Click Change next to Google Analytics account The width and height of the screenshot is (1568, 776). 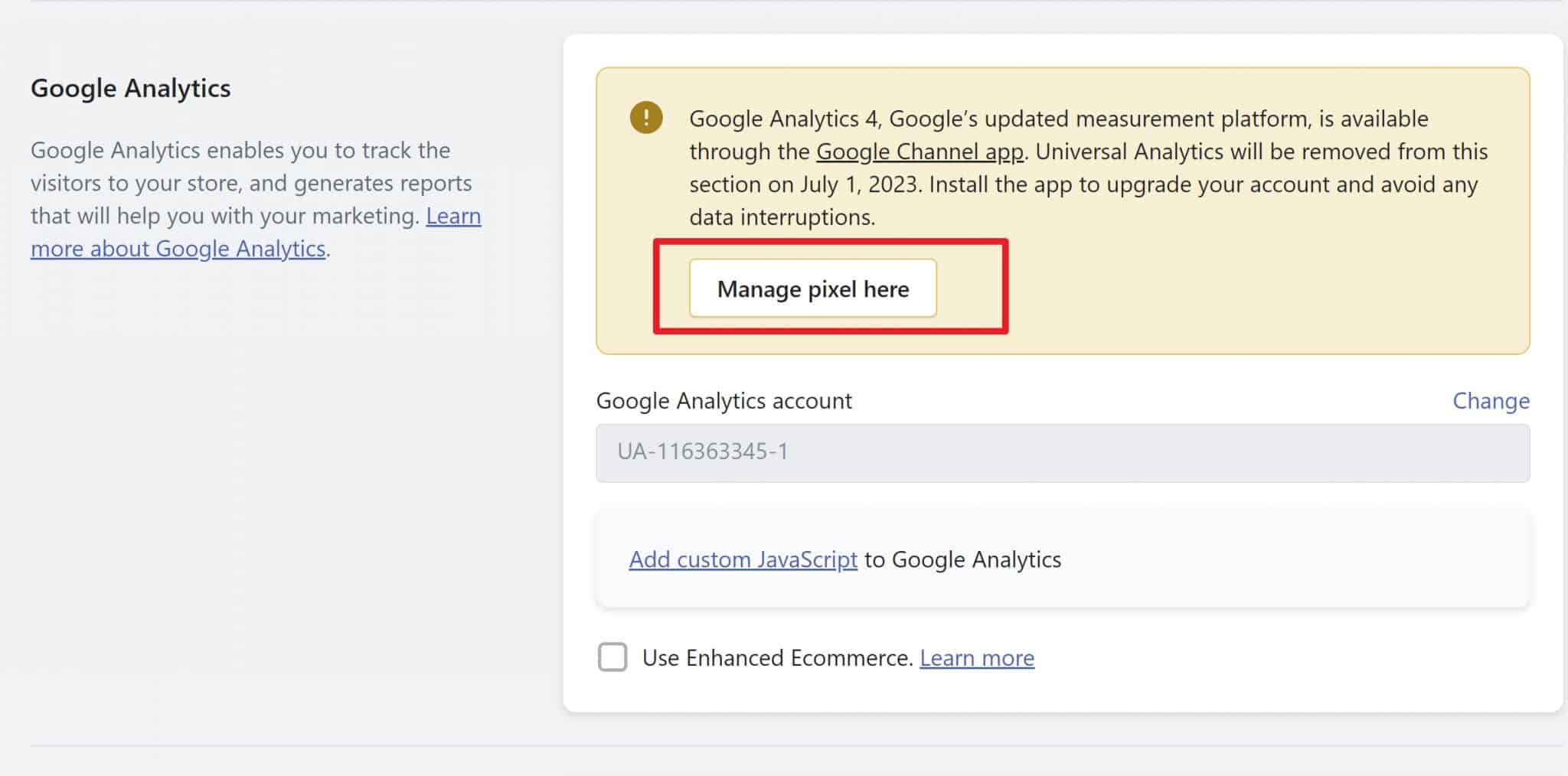pyautogui.click(x=1491, y=400)
